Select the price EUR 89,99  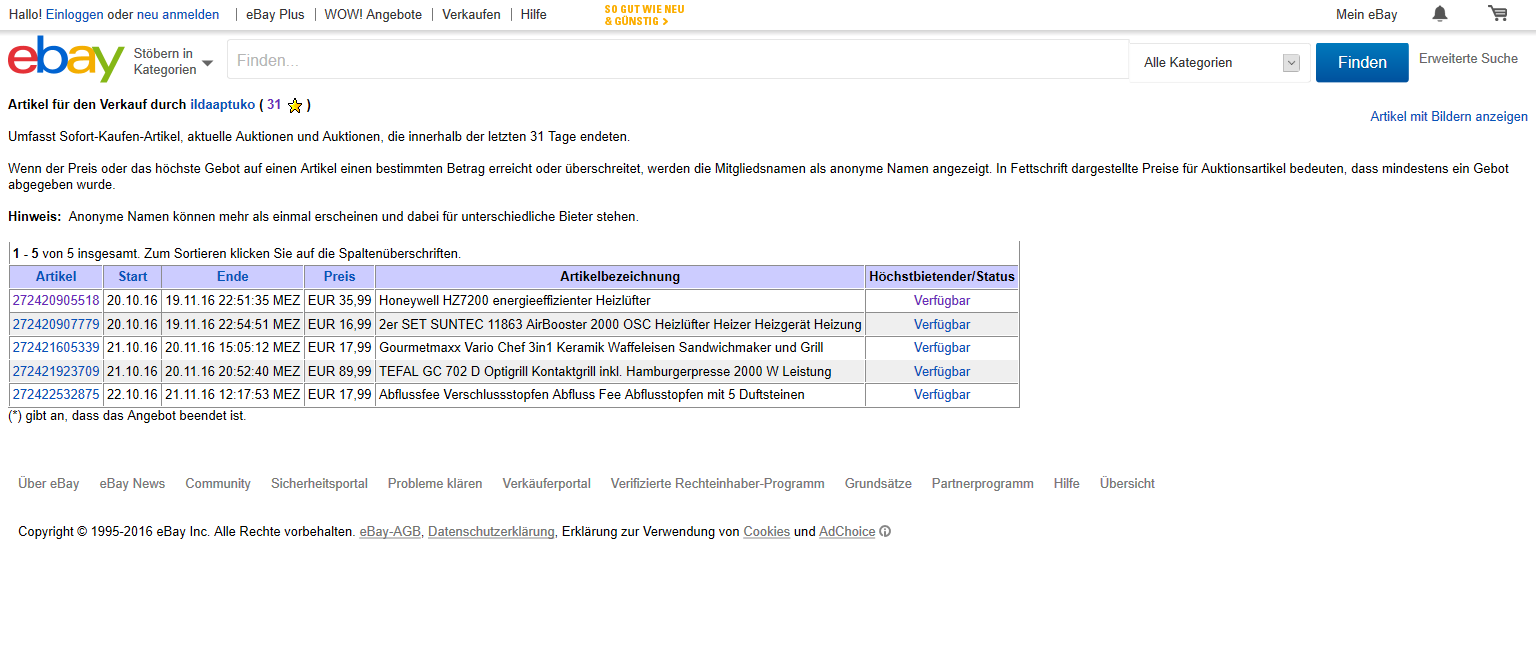[340, 371]
